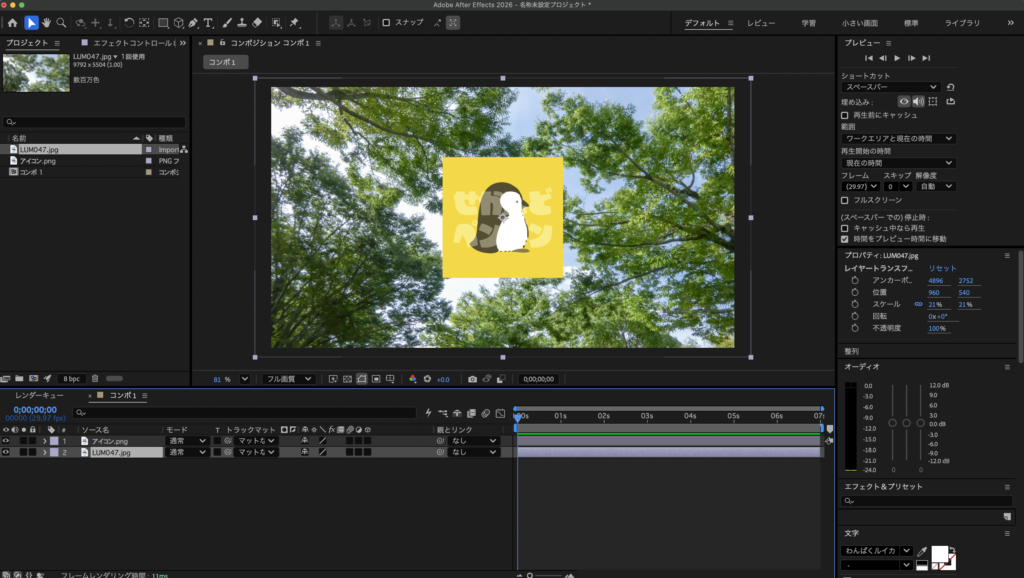Select the Clone Stamp tool
This screenshot has width=1024, height=578.
coord(242,23)
